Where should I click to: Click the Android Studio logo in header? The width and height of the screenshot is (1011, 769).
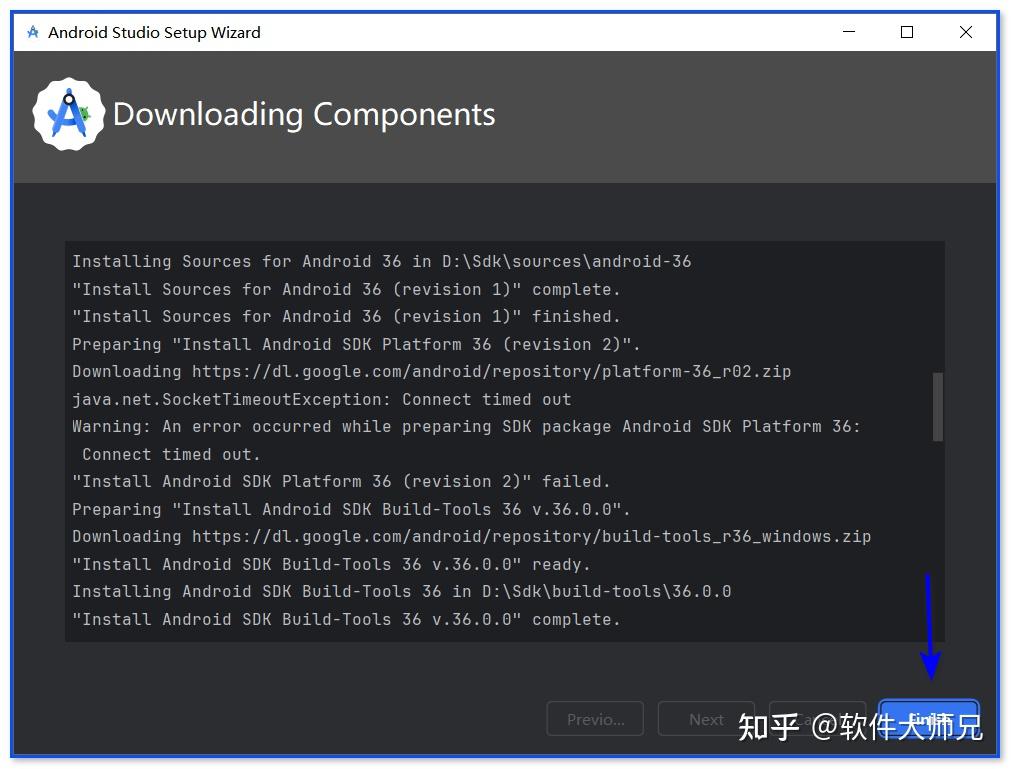point(69,114)
